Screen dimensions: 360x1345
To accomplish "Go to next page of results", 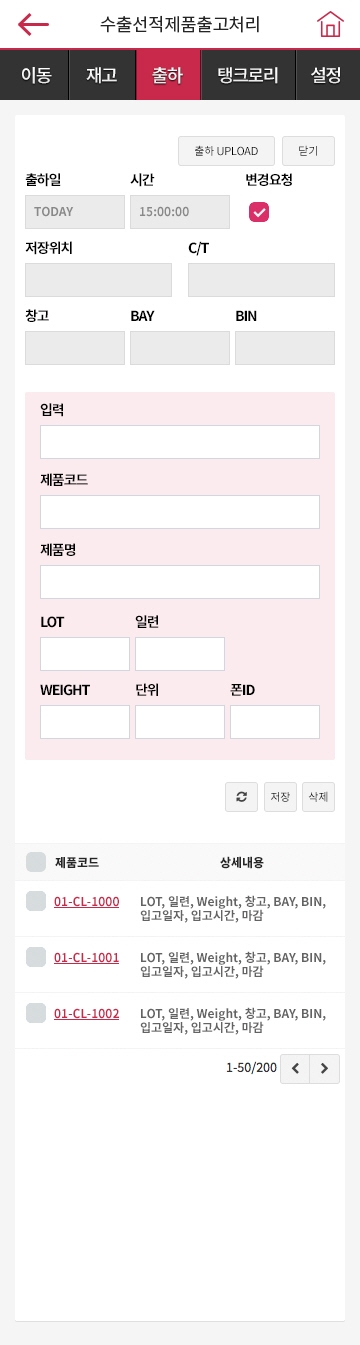I will point(324,1069).
